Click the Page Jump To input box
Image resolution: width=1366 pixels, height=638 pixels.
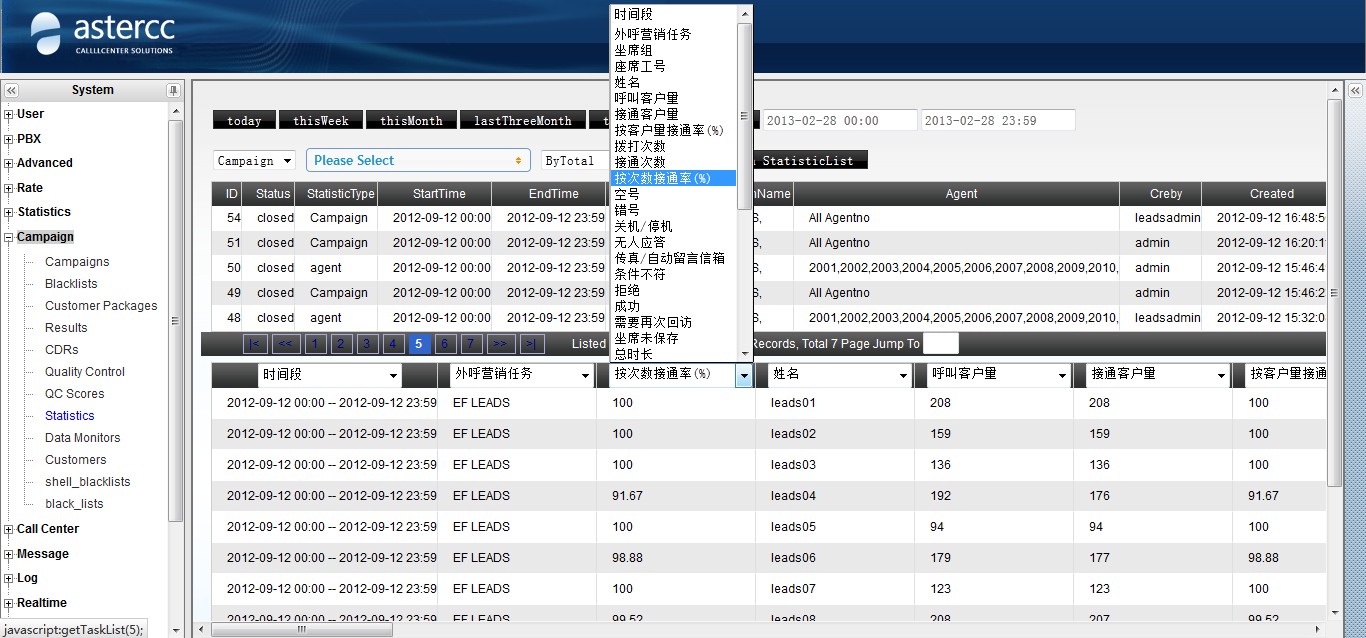click(x=940, y=344)
